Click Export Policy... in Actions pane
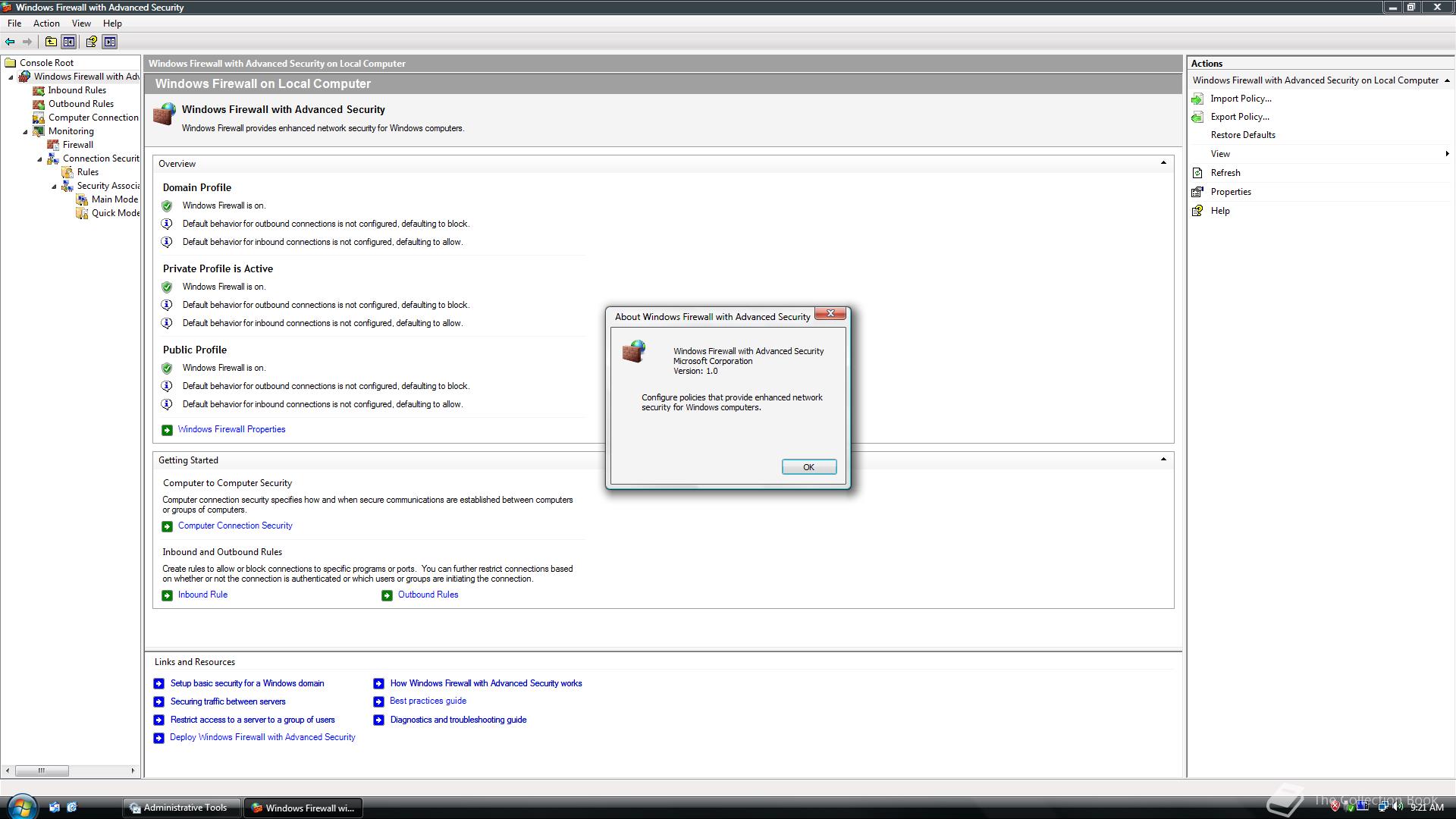Viewport: 1456px width, 819px height. point(1239,117)
